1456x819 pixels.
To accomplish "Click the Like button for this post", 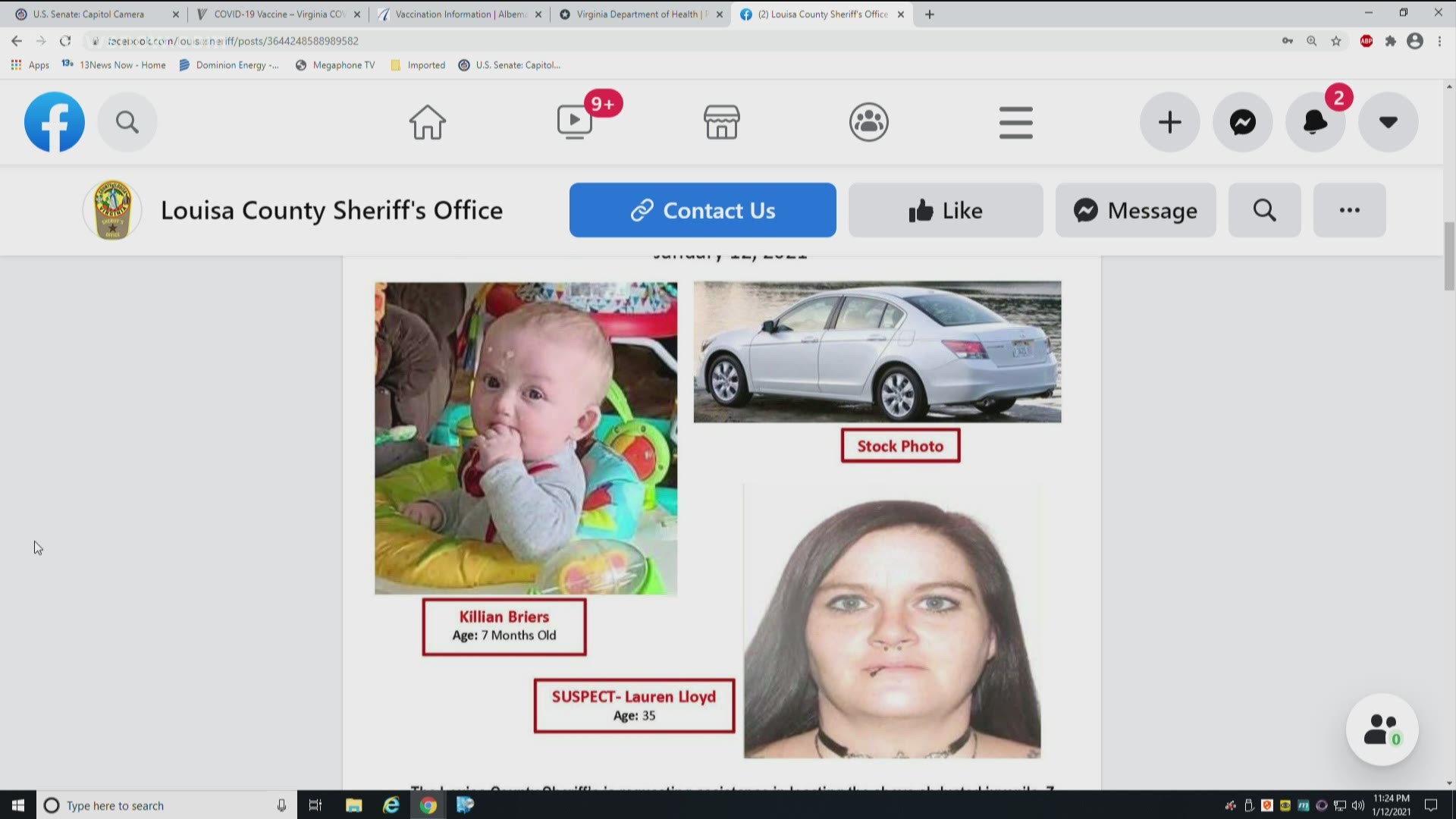I will (945, 210).
